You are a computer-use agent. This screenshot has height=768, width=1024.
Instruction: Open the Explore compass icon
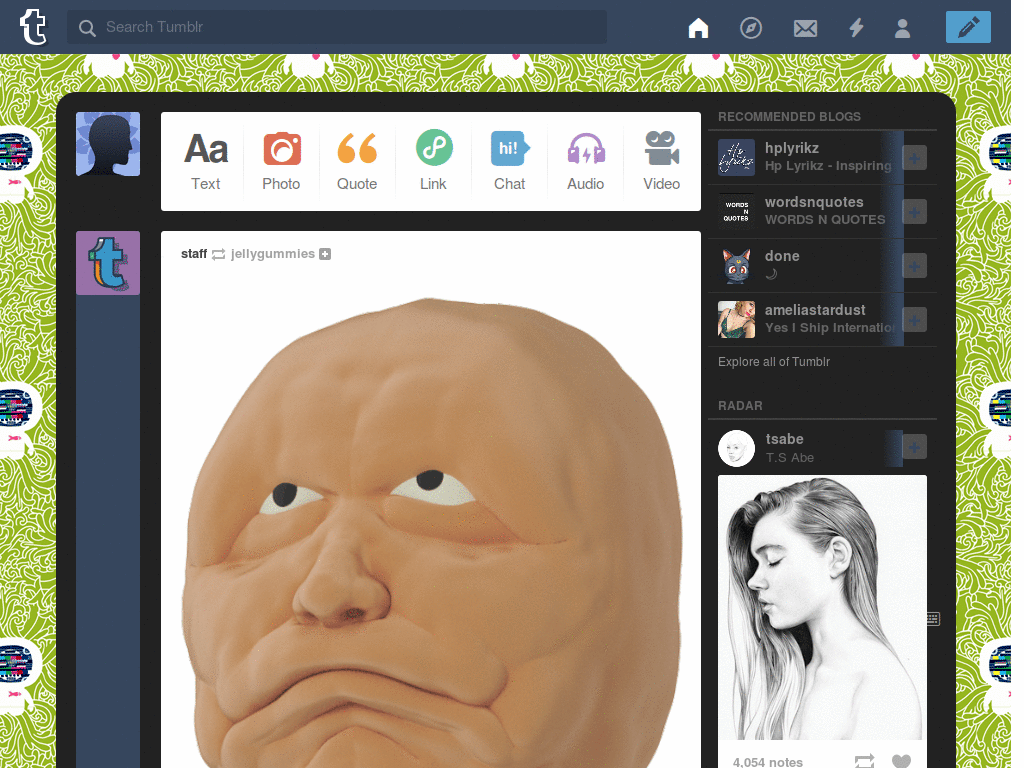[x=750, y=28]
